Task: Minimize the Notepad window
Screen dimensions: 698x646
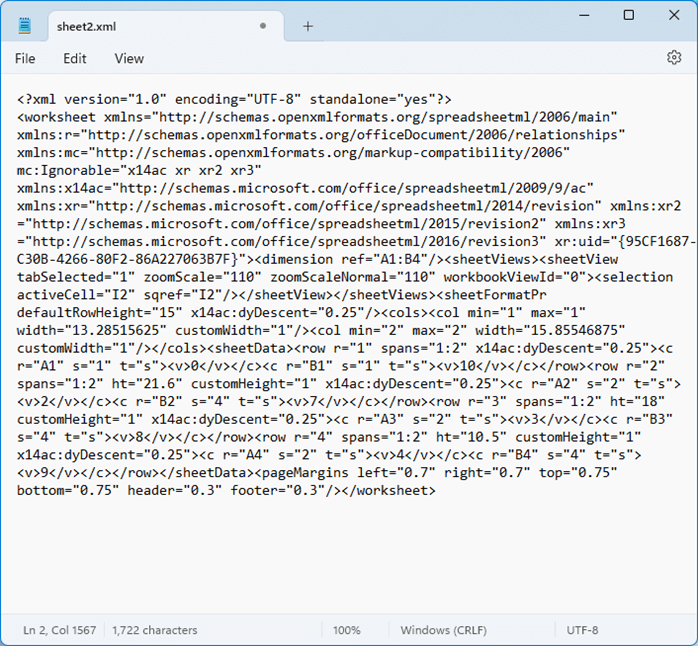Action: (581, 15)
